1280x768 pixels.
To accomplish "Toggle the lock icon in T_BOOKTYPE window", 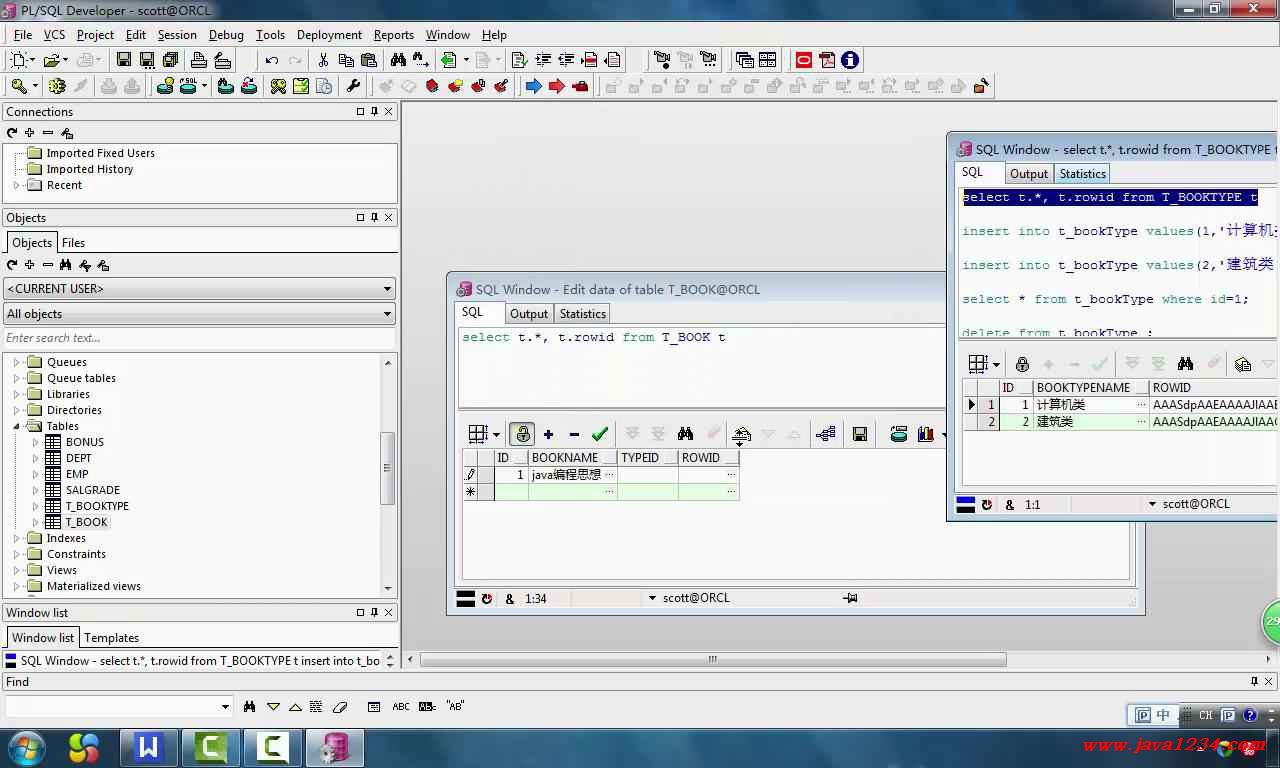I will (x=1022, y=364).
